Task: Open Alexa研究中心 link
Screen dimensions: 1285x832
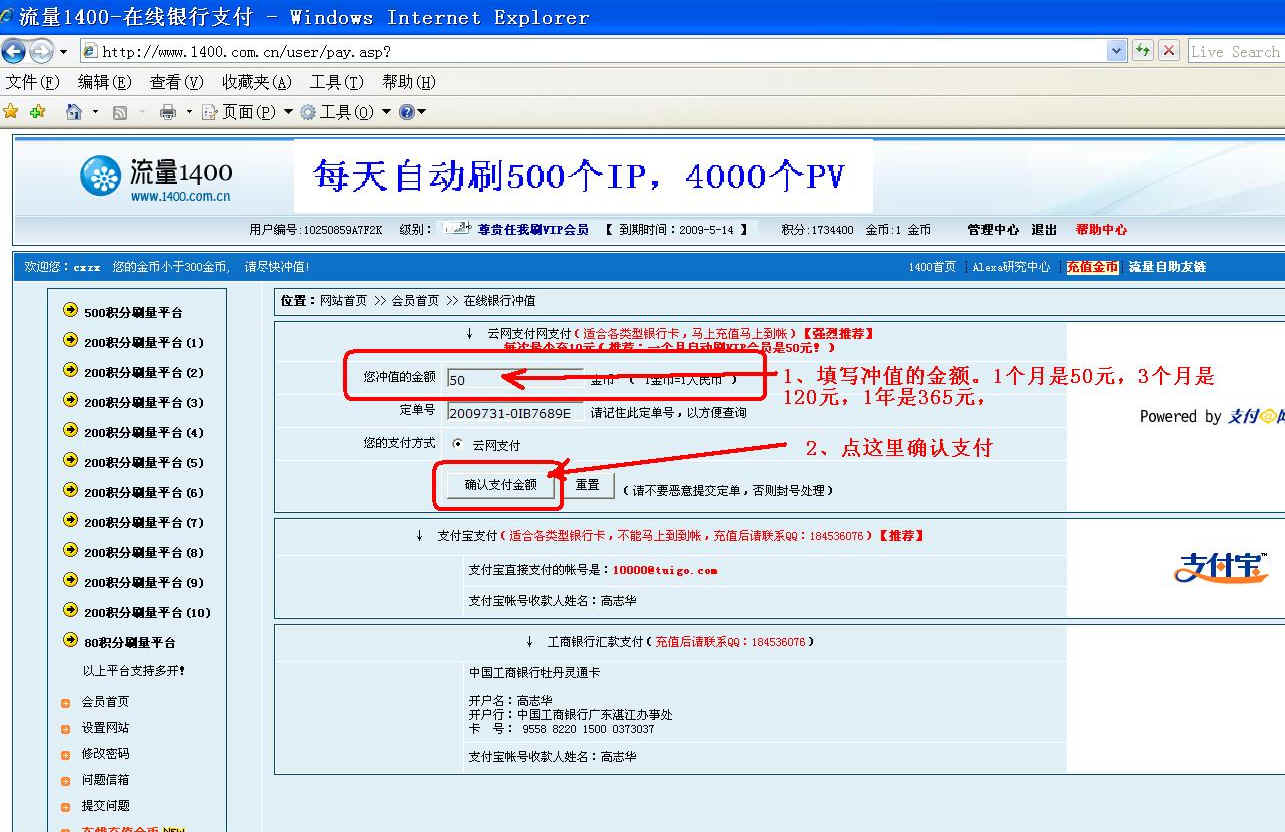Action: click(1011, 267)
